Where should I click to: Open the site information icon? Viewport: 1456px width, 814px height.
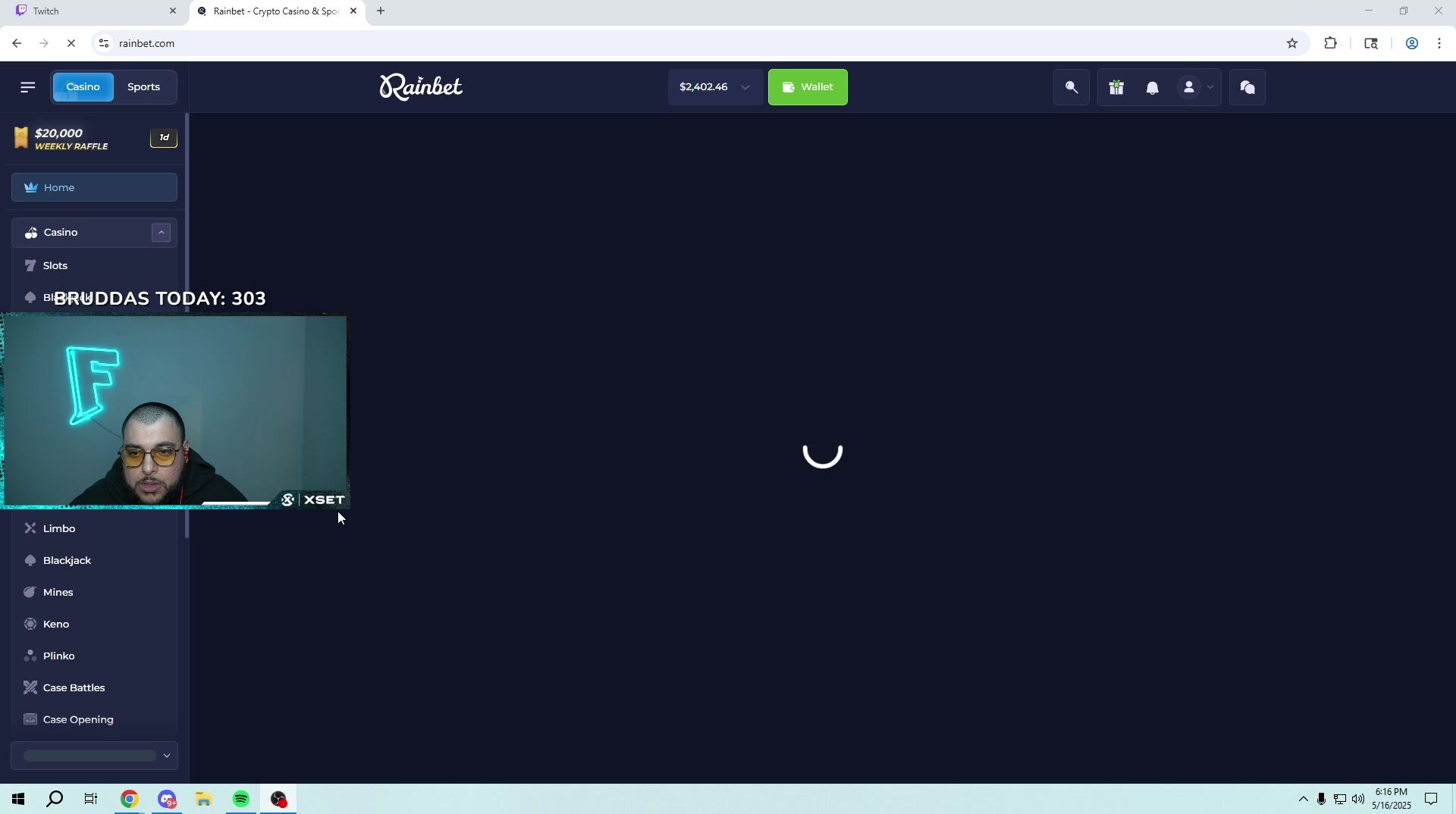point(105,44)
